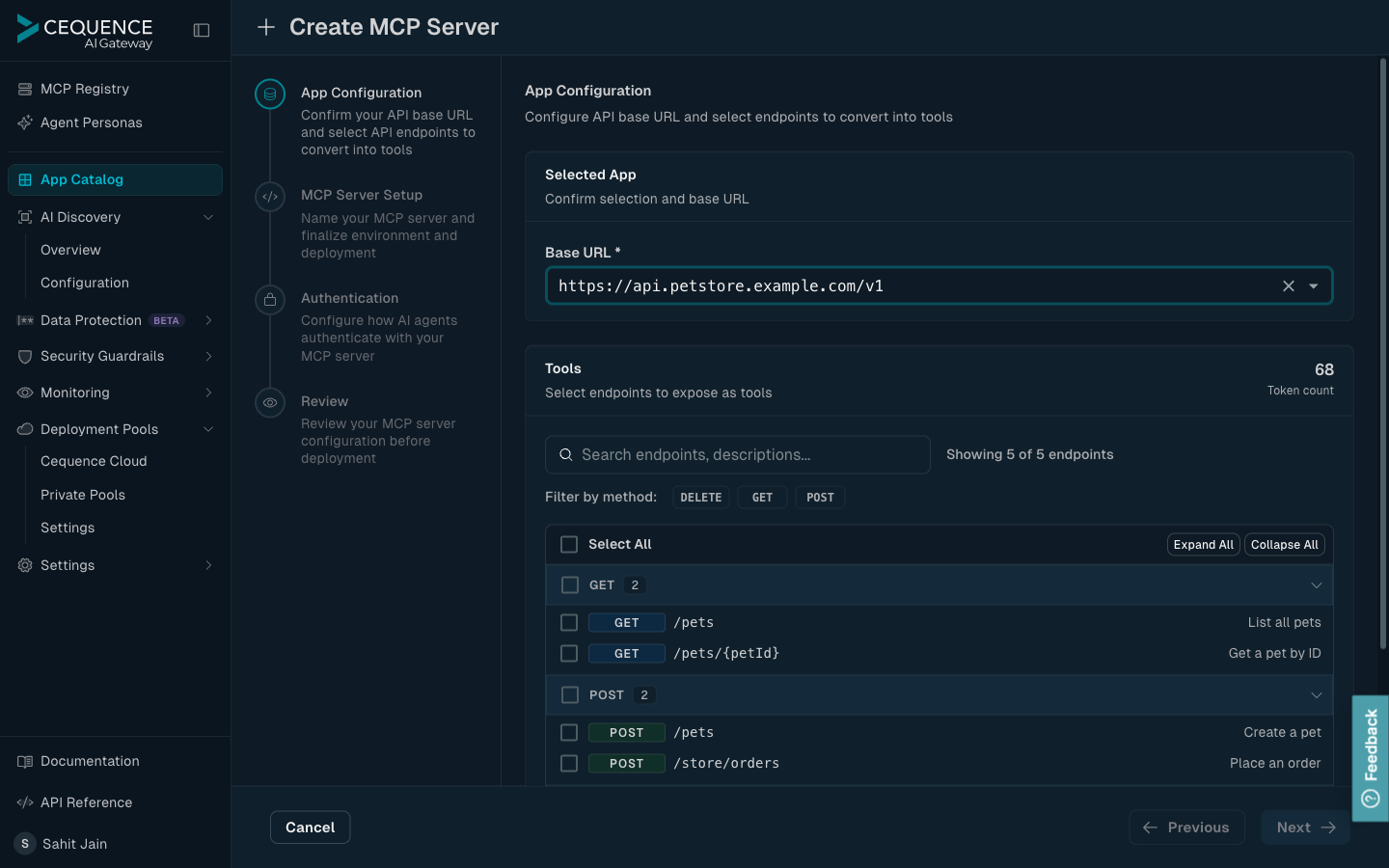Open Private Pools under Deployment Pools
Image resolution: width=1389 pixels, height=868 pixels.
[x=83, y=495]
